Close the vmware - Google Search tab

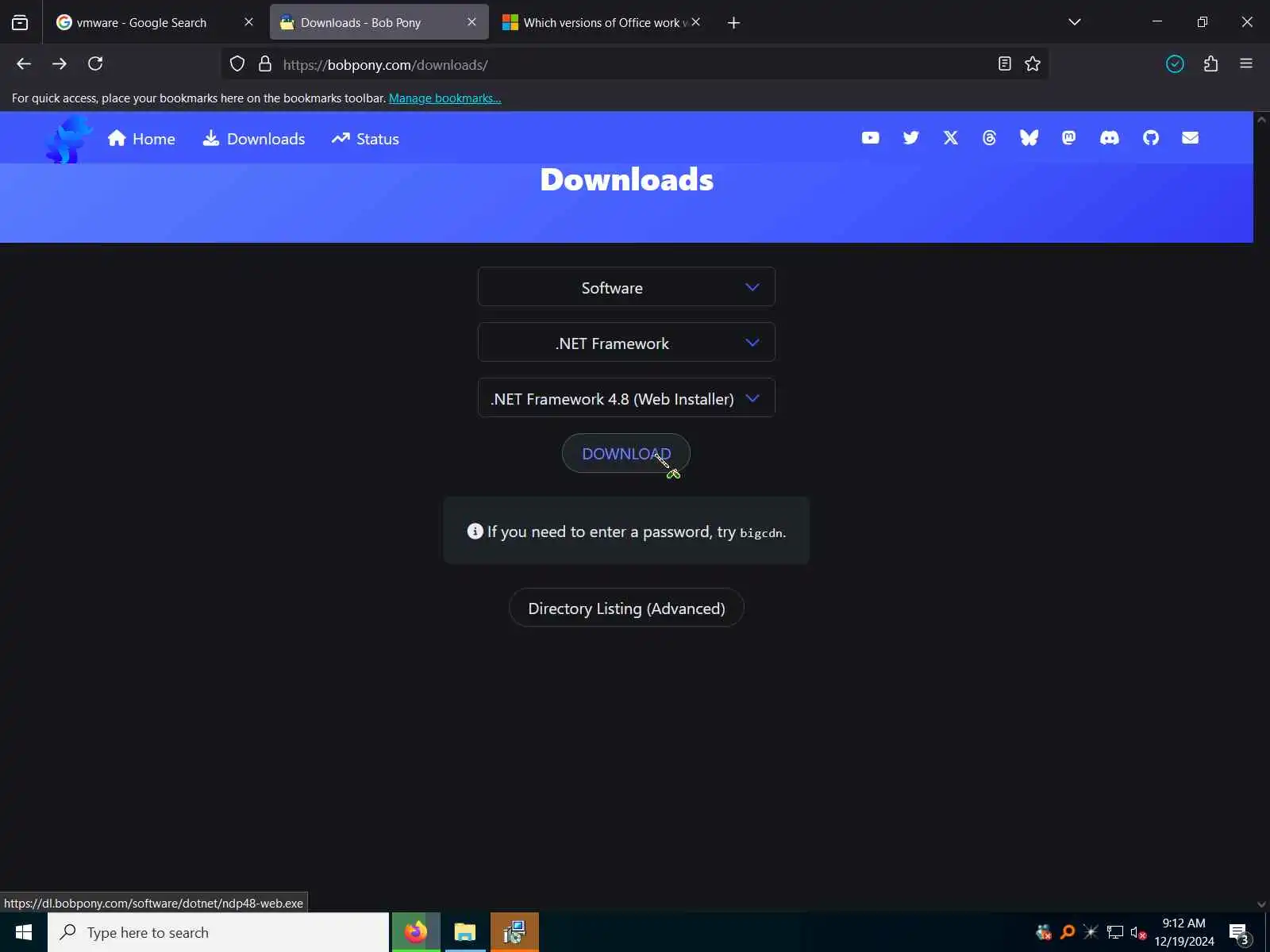(x=248, y=22)
